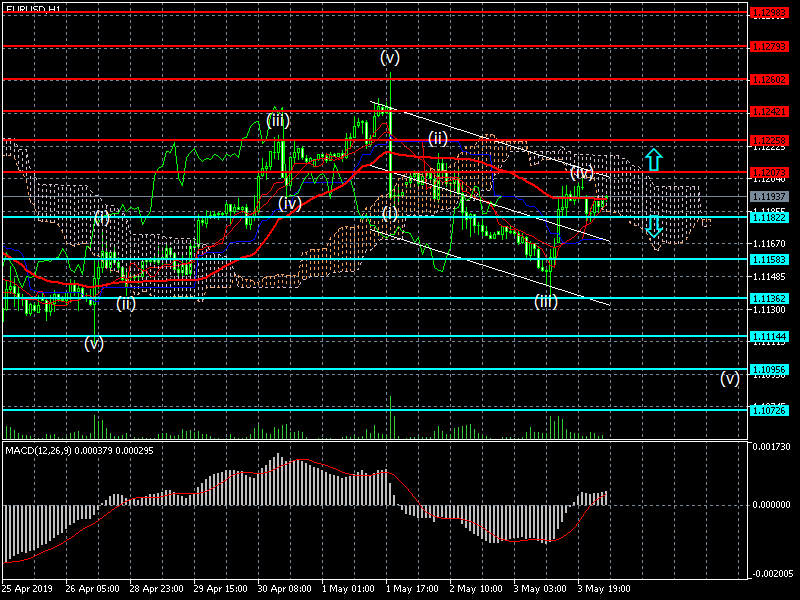Select the 1.11144 cyan price label
Viewport: 800px width, 600px height.
[769, 336]
